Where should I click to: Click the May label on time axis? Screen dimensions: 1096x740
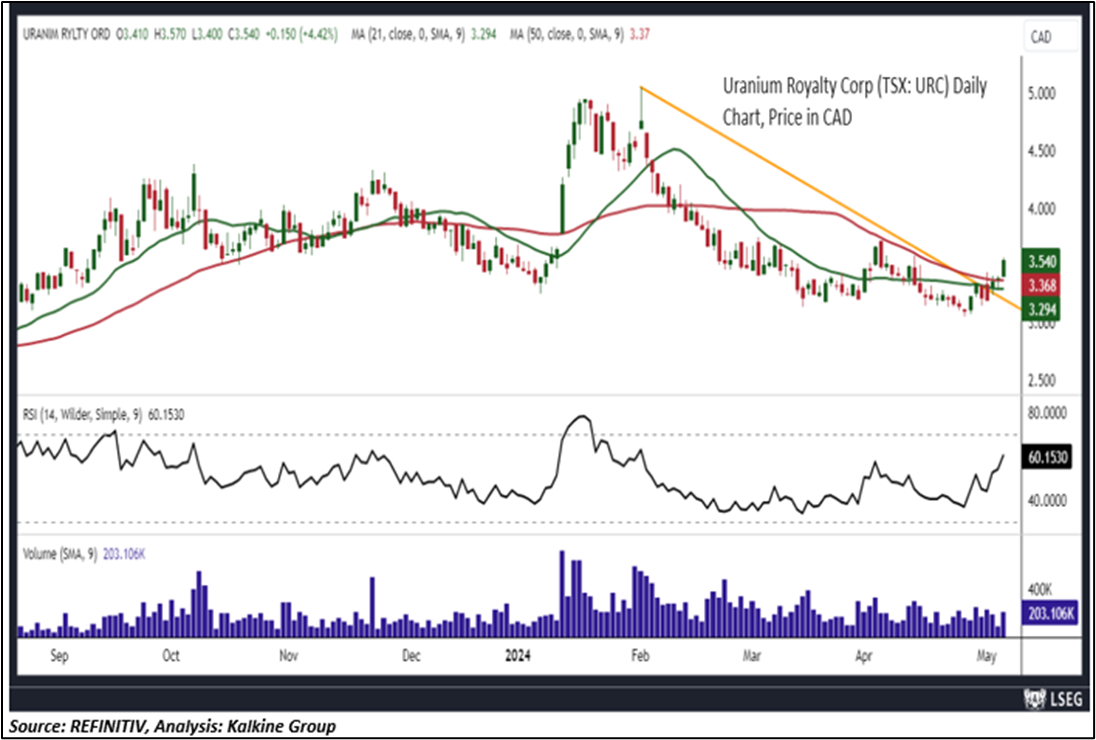pos(986,657)
